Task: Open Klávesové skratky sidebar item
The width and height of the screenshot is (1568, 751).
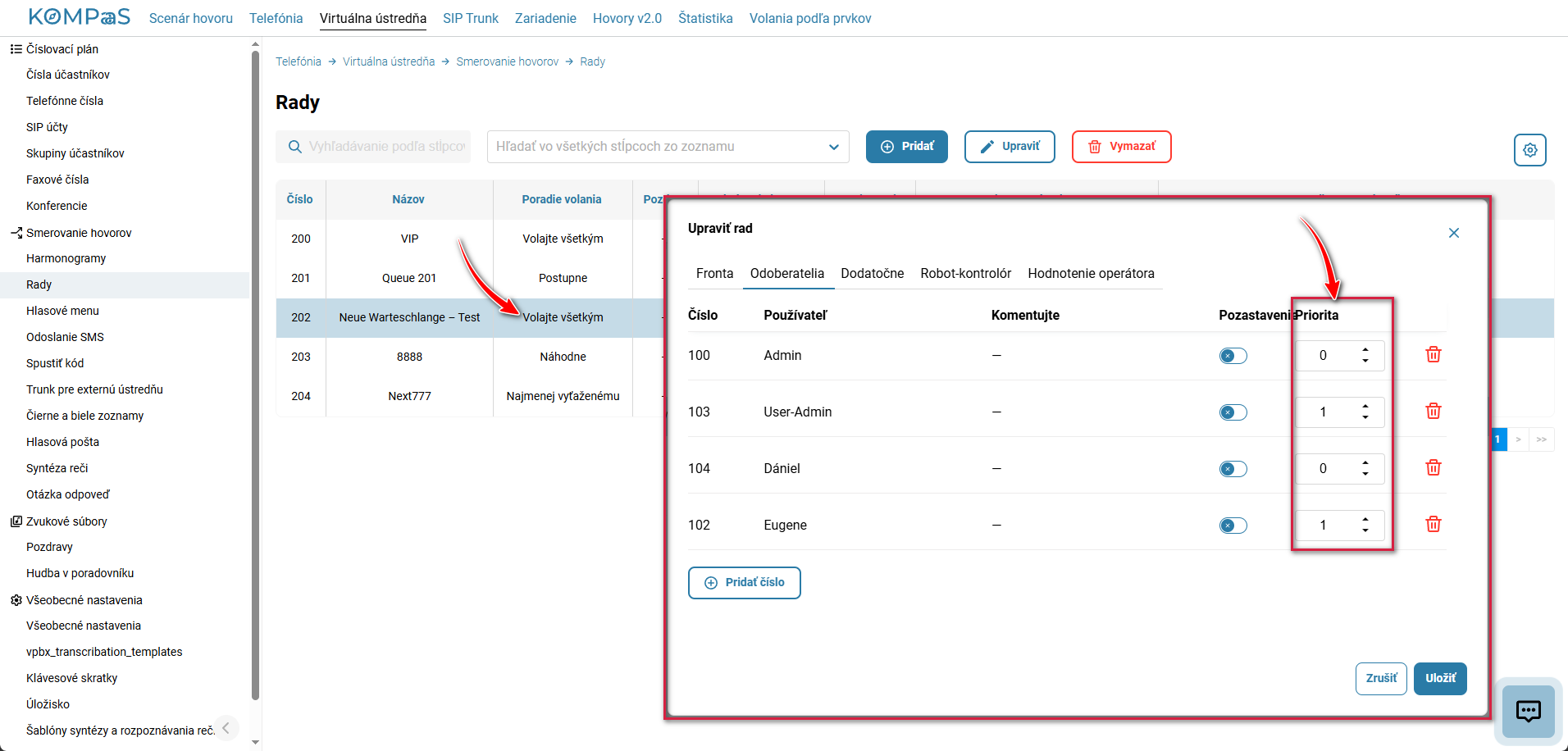Action: (x=72, y=678)
